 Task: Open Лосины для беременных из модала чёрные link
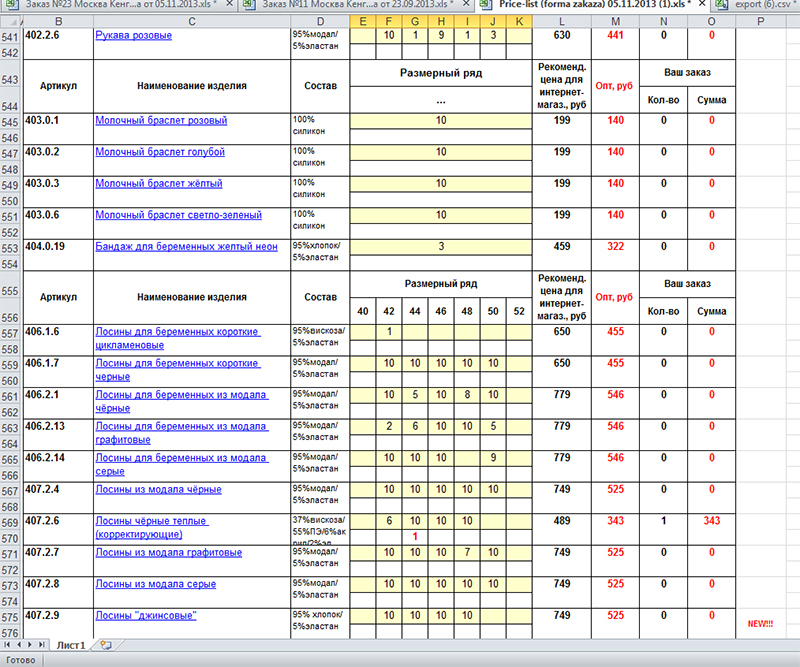pyautogui.click(x=182, y=402)
